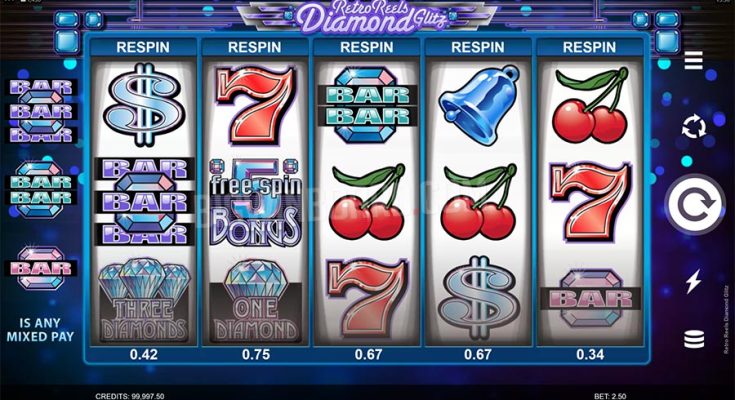Select RESPIN above the third reel
This screenshot has height=400, width=735.
click(x=367, y=47)
